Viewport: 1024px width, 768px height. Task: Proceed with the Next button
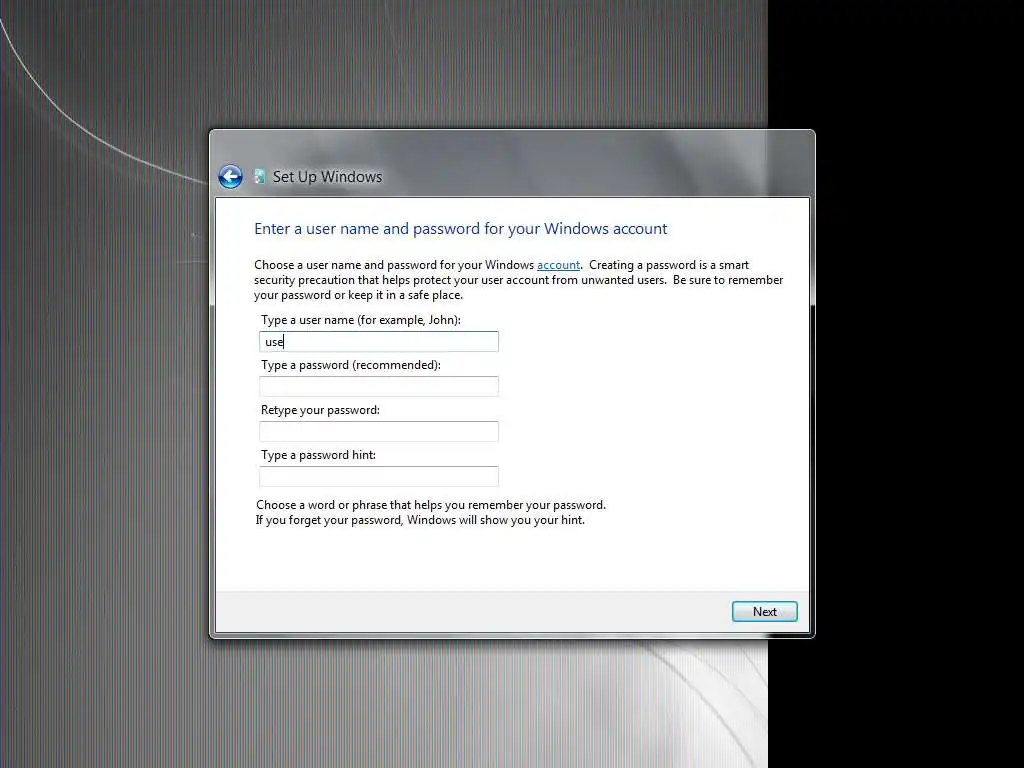pyautogui.click(x=765, y=612)
